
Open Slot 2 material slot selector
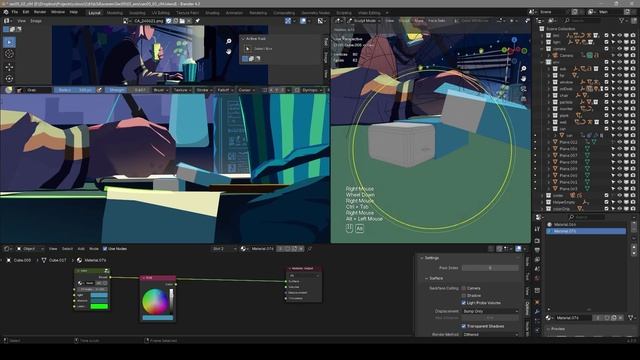click(223, 249)
